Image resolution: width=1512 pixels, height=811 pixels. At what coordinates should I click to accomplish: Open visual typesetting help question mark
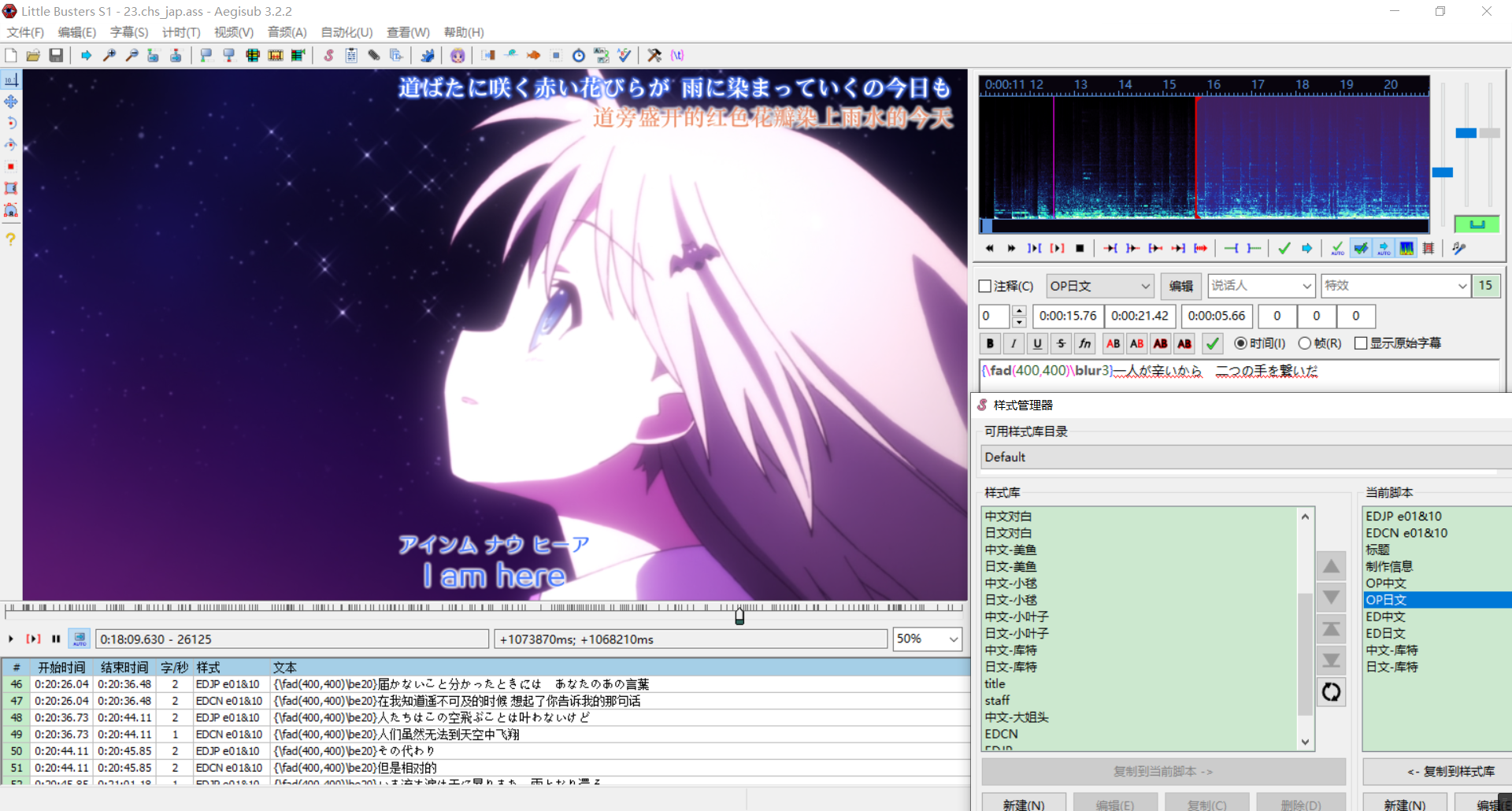(11, 239)
